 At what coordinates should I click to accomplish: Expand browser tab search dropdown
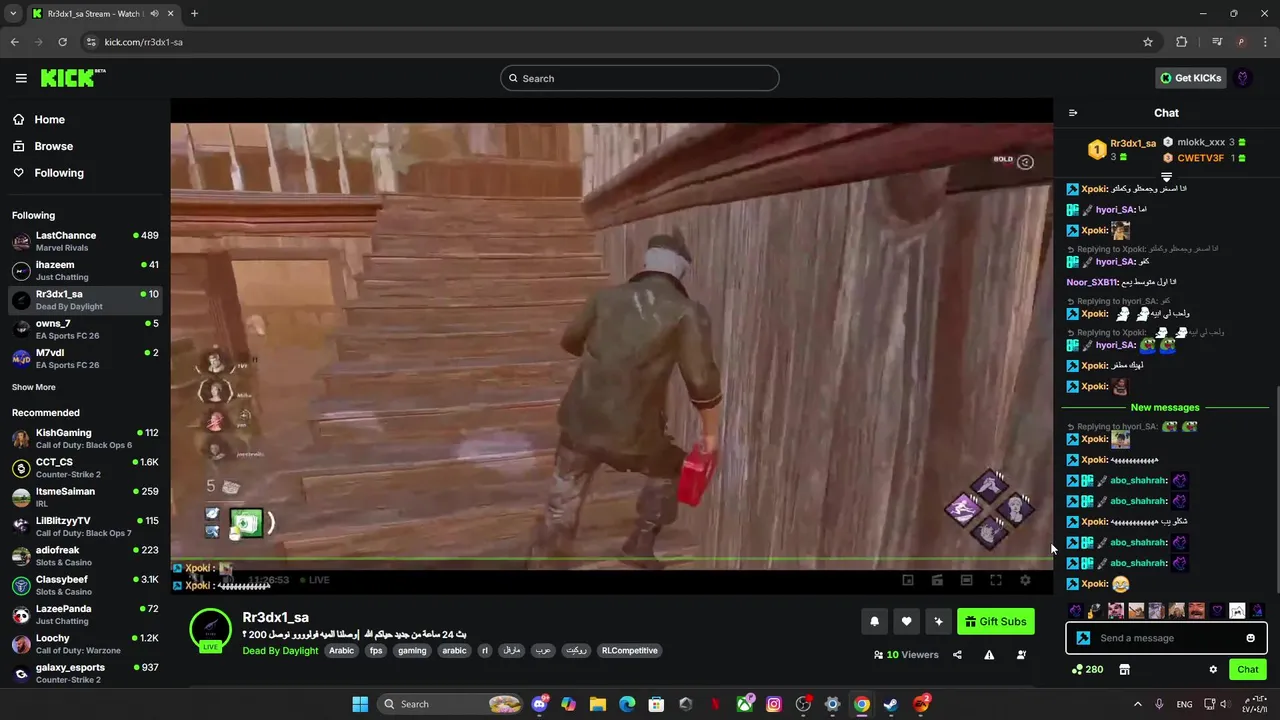(13, 13)
